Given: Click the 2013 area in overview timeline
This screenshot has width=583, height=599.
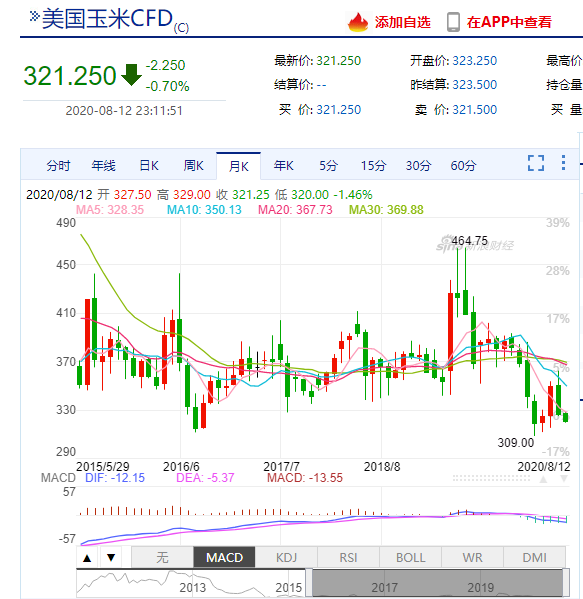Looking at the screenshot, I should click(193, 587).
